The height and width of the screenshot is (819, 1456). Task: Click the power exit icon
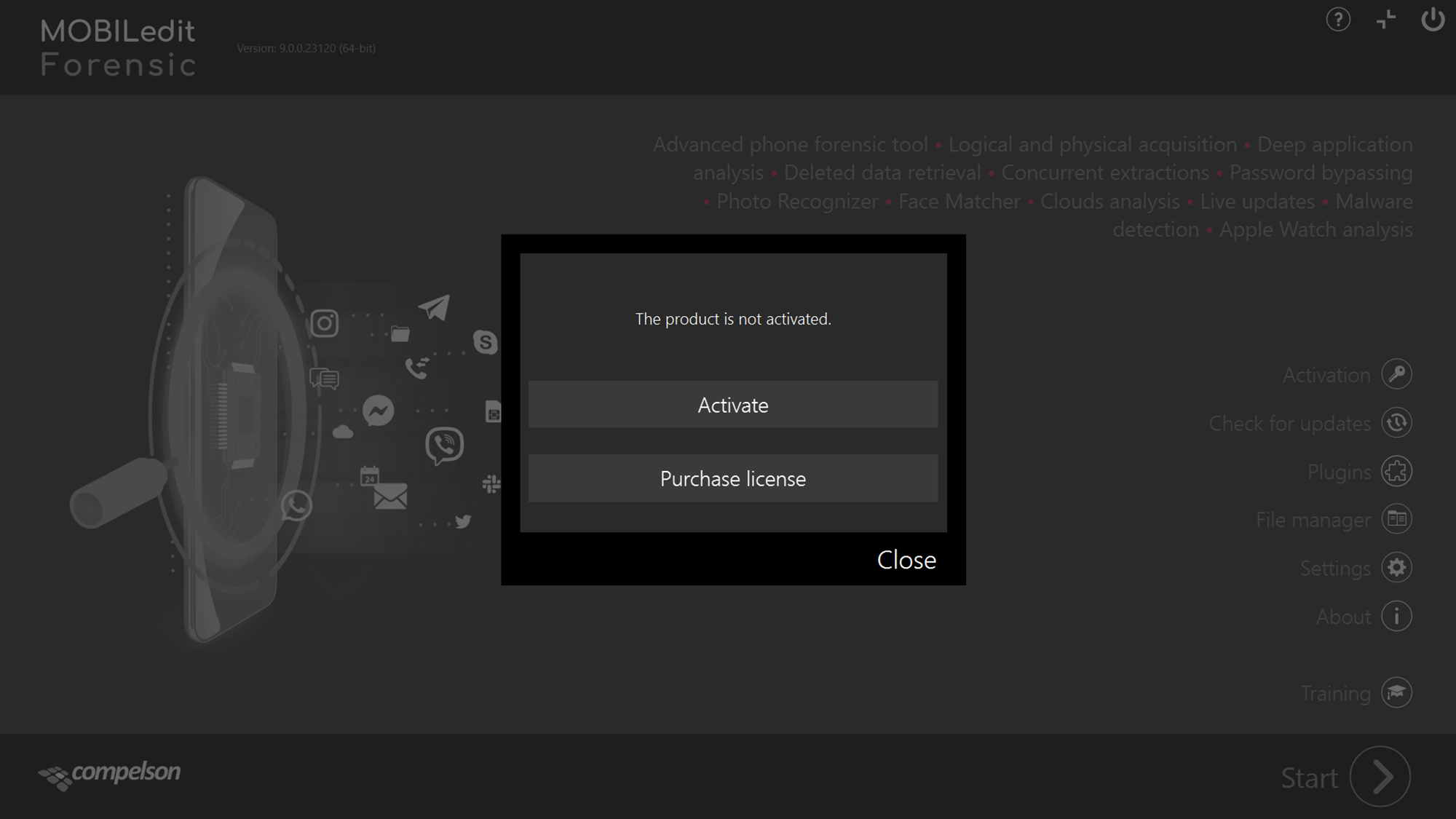(1433, 20)
